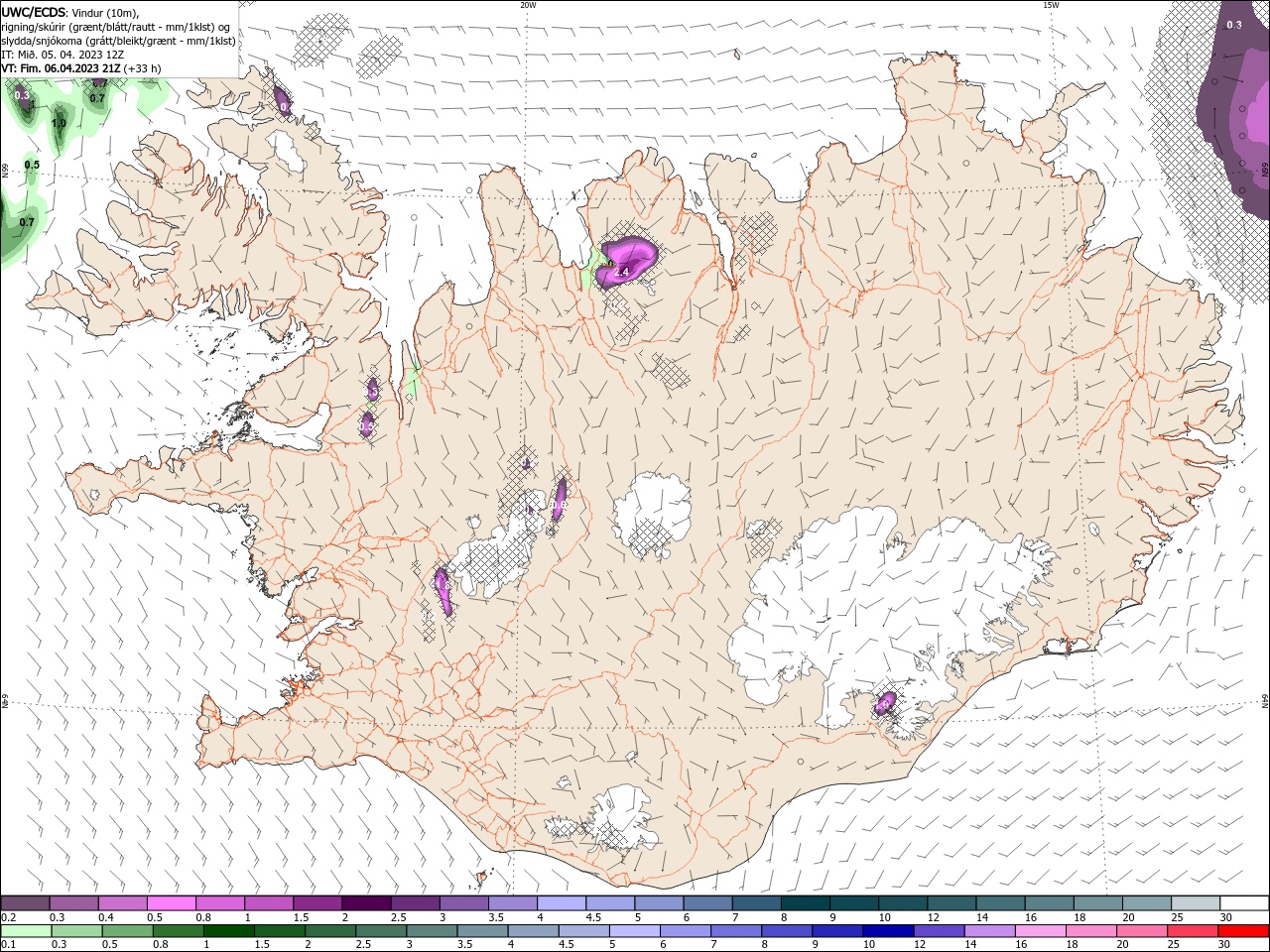Click the 2.4 snowfall value label

click(x=623, y=271)
